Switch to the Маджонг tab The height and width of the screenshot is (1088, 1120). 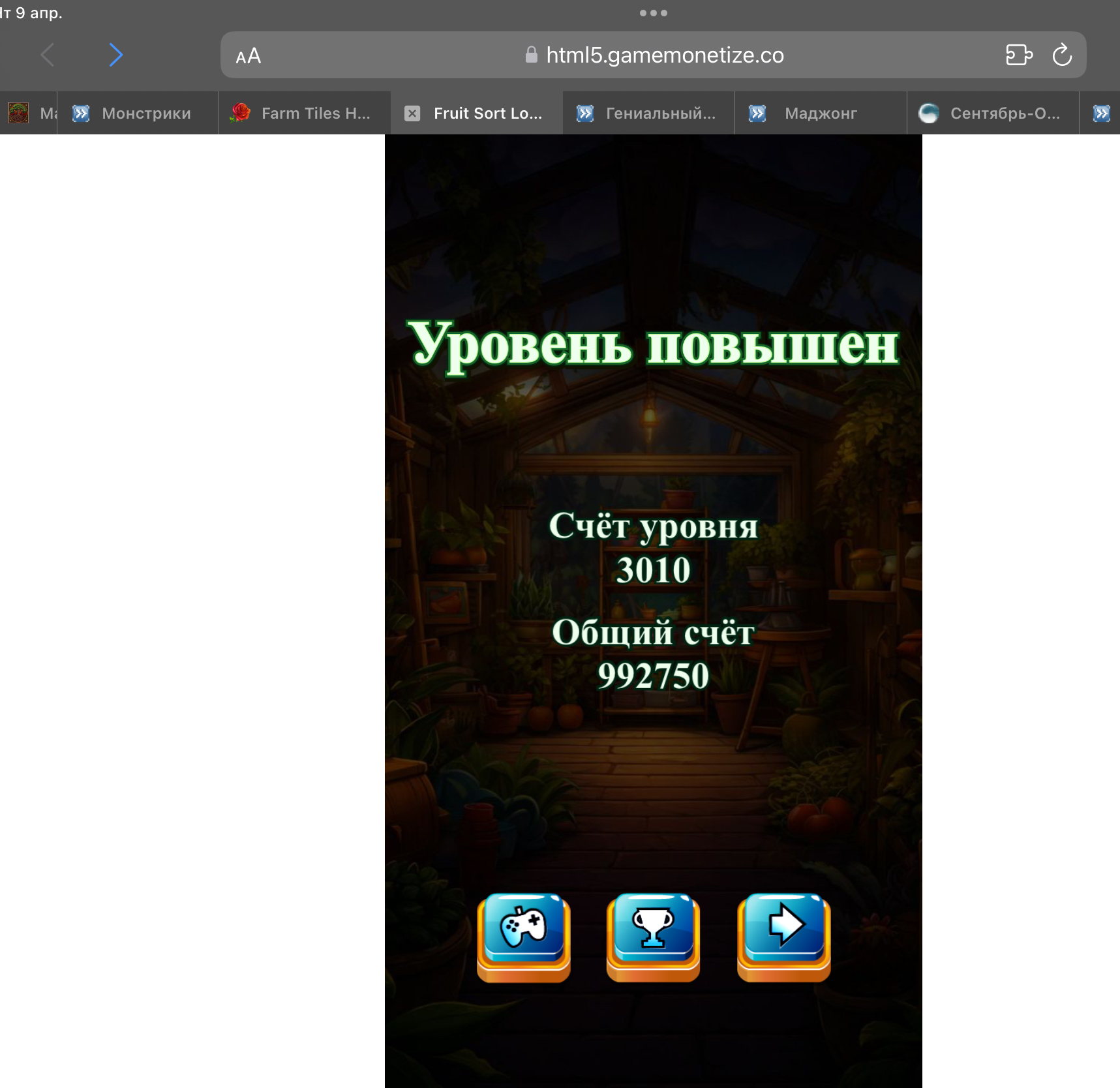click(821, 112)
